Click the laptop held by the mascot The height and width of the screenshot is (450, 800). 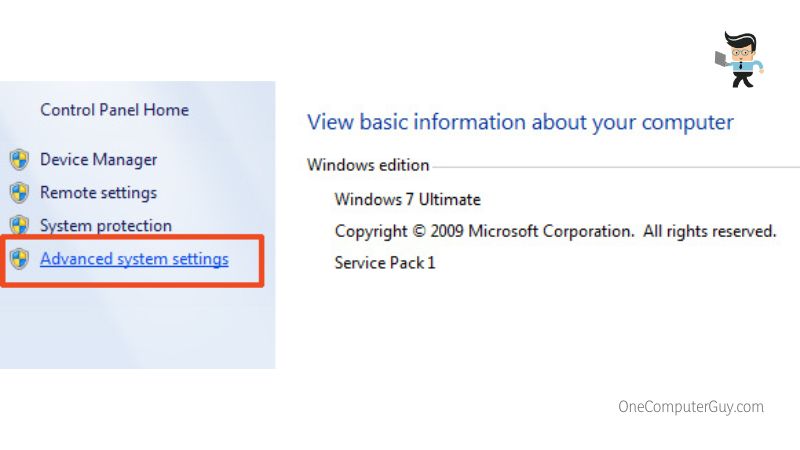point(720,59)
